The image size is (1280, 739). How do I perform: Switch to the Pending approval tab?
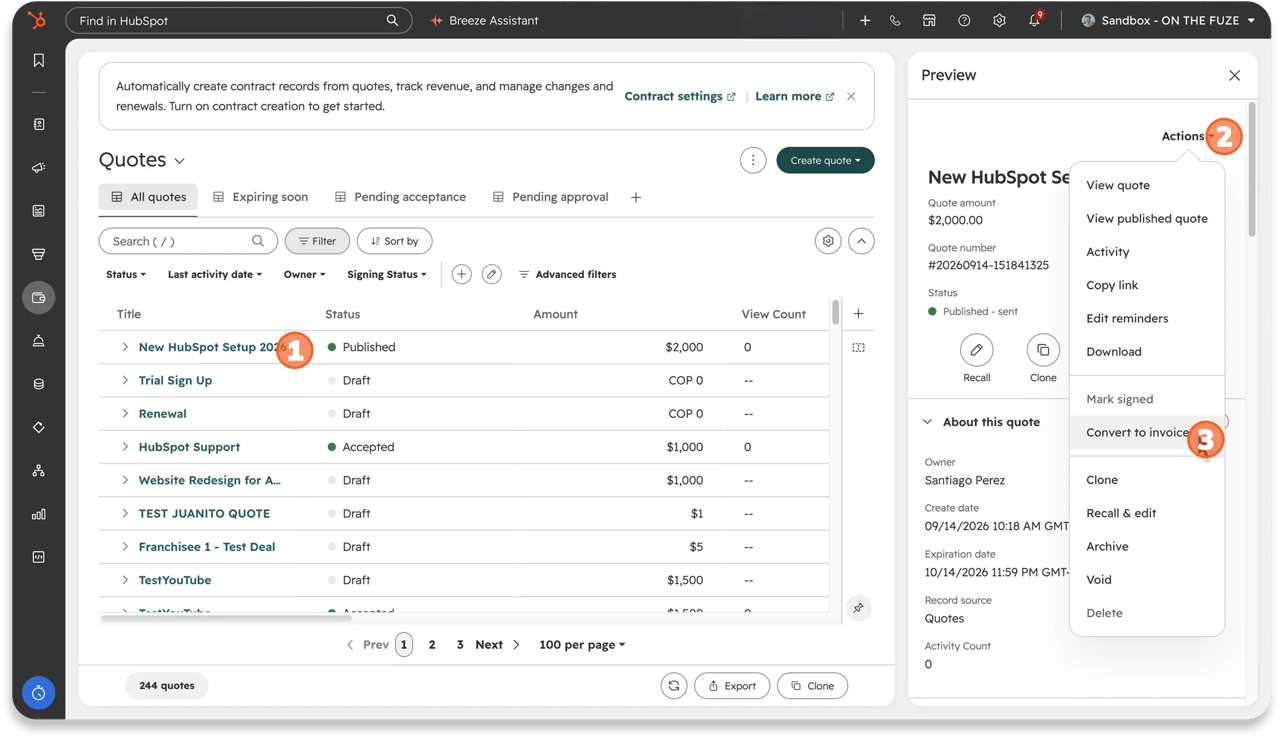click(x=550, y=197)
